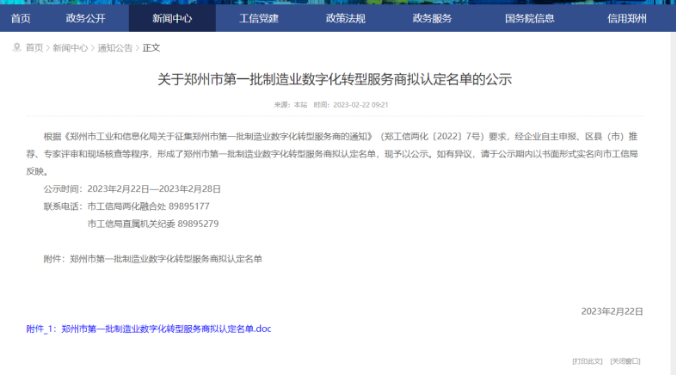
Task: Click the 关闭窗口 close window link
Action: tap(625, 361)
